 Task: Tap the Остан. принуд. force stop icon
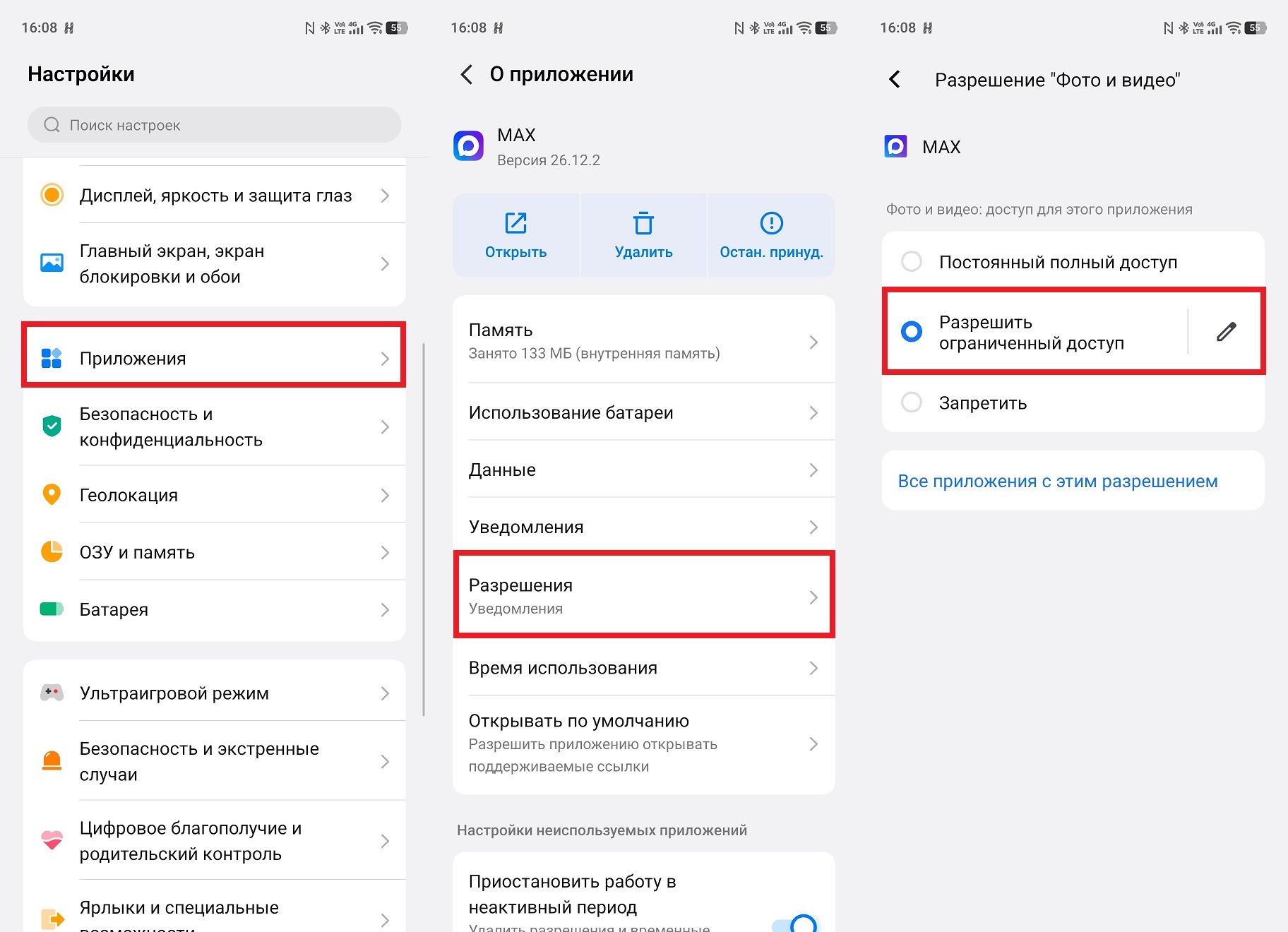[771, 223]
